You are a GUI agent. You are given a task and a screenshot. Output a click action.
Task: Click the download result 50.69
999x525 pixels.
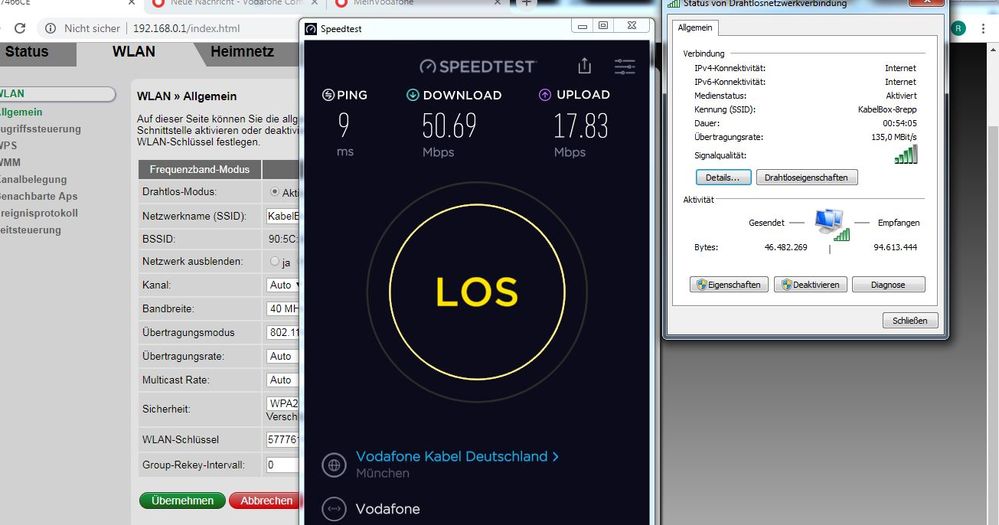[x=449, y=126]
